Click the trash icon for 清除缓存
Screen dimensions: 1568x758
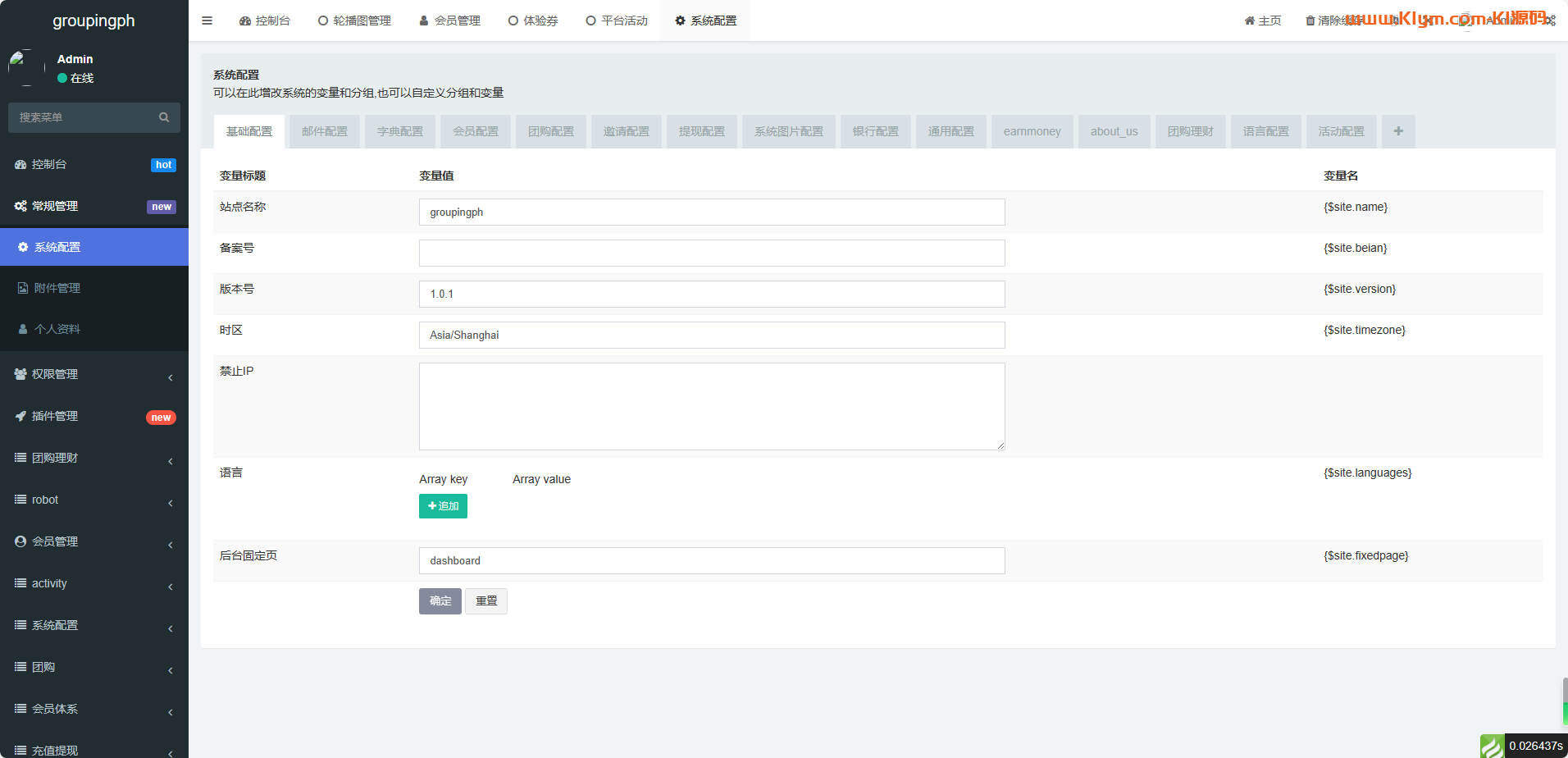(1310, 21)
